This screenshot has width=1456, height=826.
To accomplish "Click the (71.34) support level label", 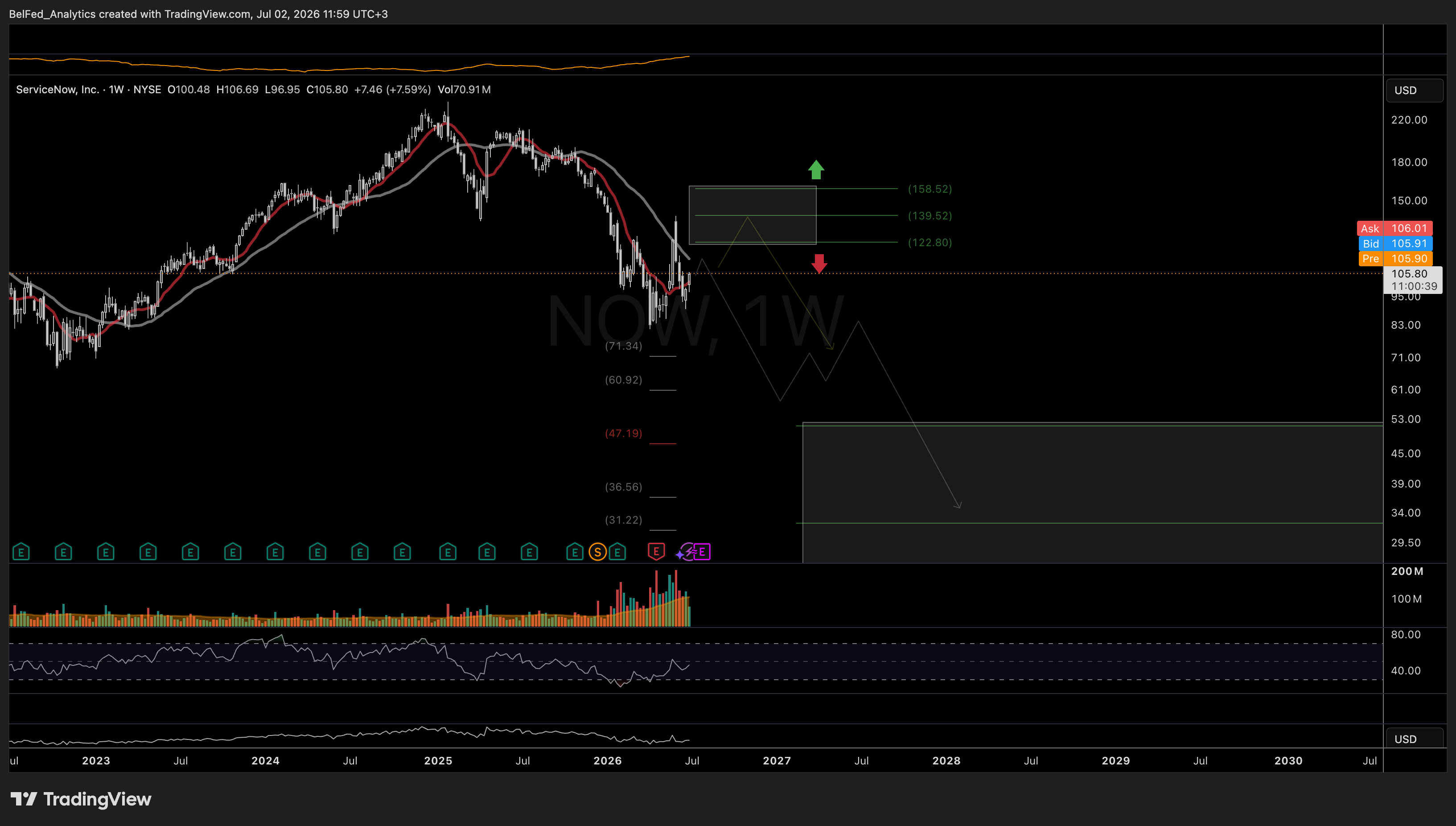I will pos(623,346).
